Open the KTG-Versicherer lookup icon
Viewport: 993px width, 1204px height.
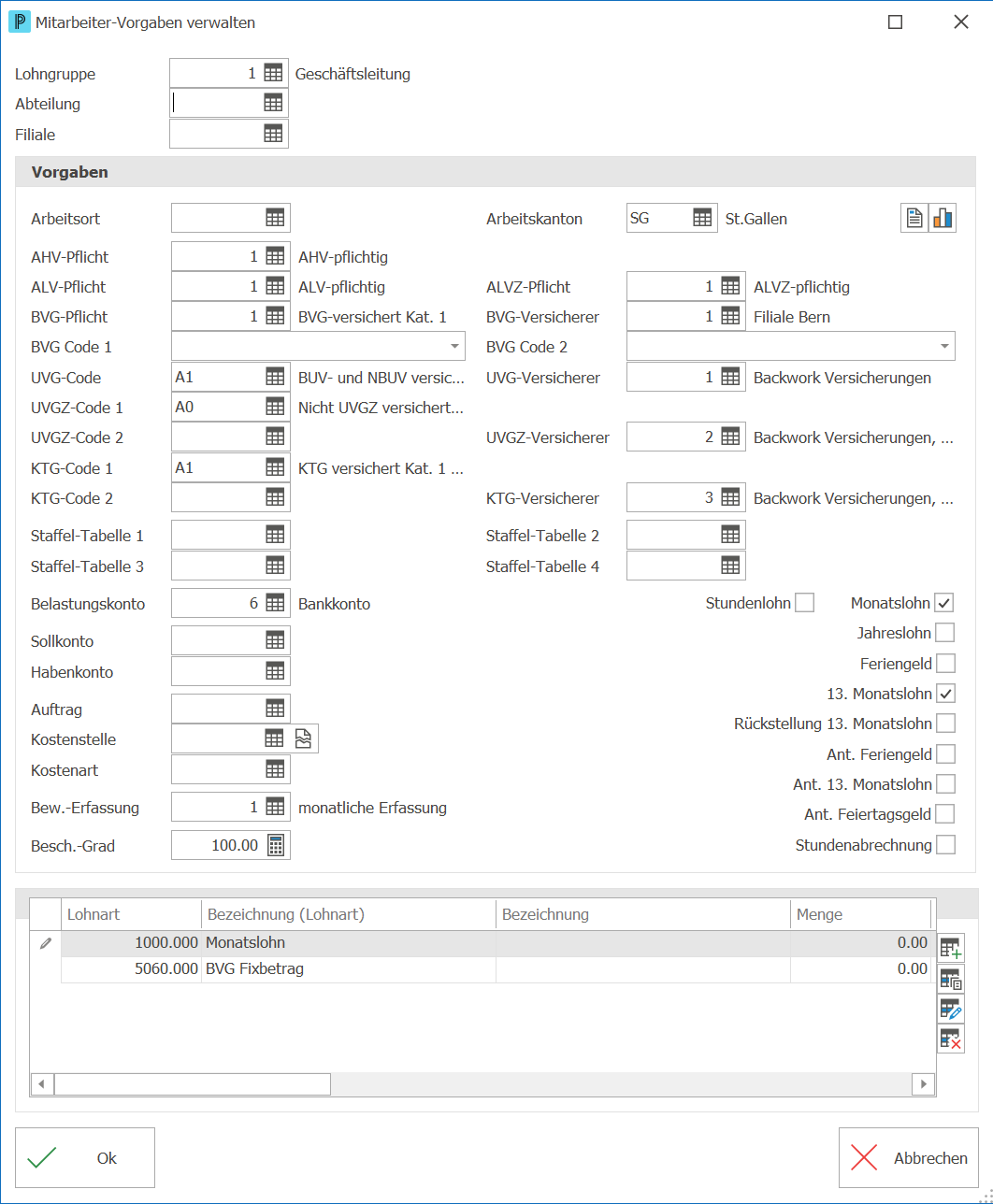click(x=730, y=497)
